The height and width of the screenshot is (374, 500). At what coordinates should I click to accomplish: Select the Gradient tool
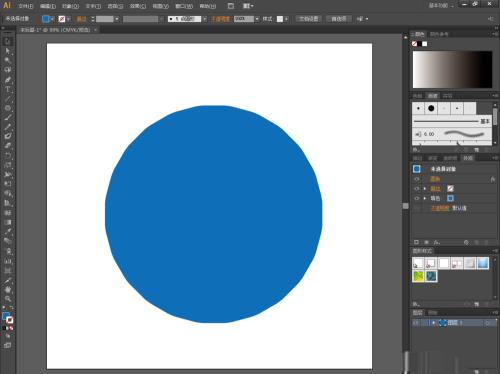[x=8, y=222]
